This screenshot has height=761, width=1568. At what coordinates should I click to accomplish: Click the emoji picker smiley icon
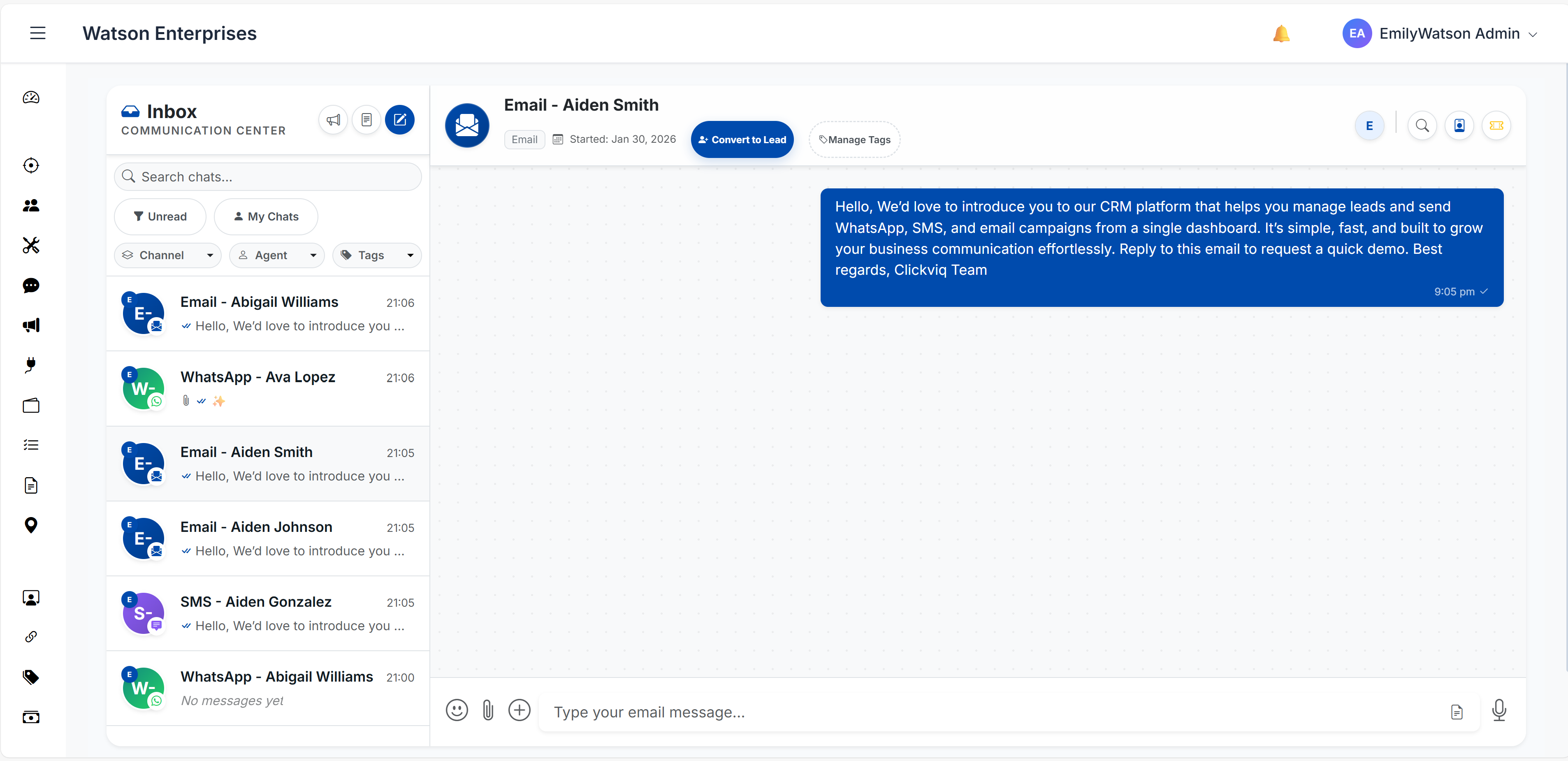(x=457, y=710)
